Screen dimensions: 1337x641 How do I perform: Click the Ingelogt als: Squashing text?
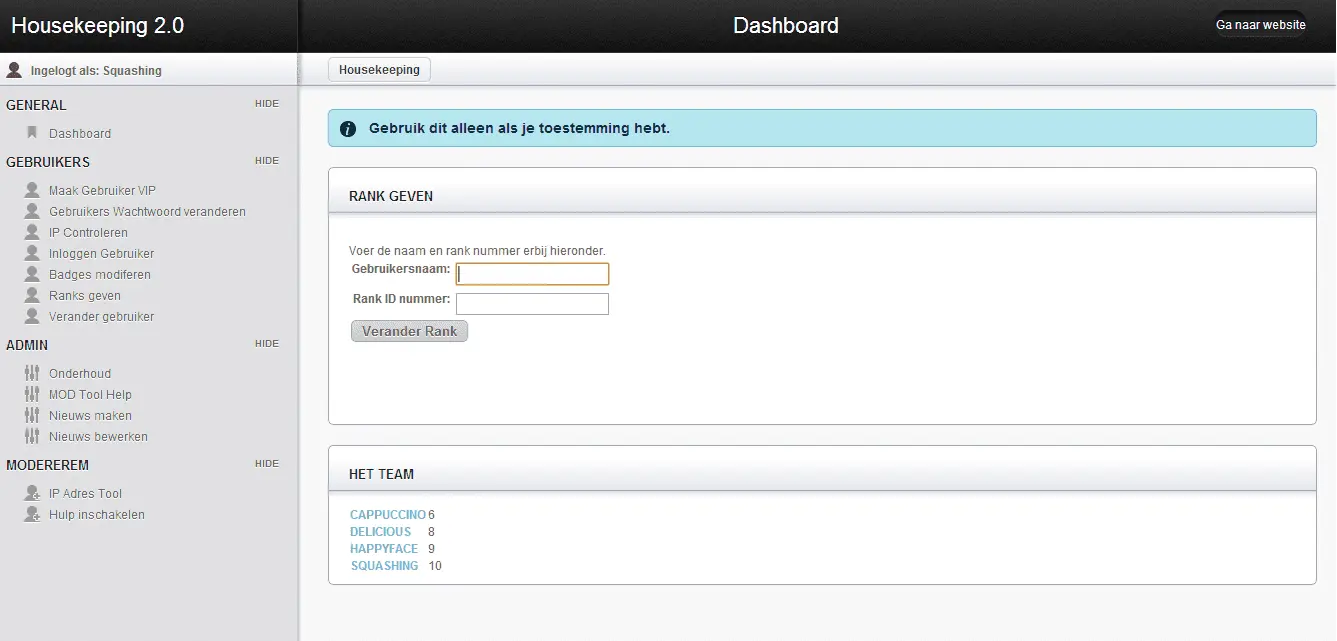pyautogui.click(x=96, y=71)
